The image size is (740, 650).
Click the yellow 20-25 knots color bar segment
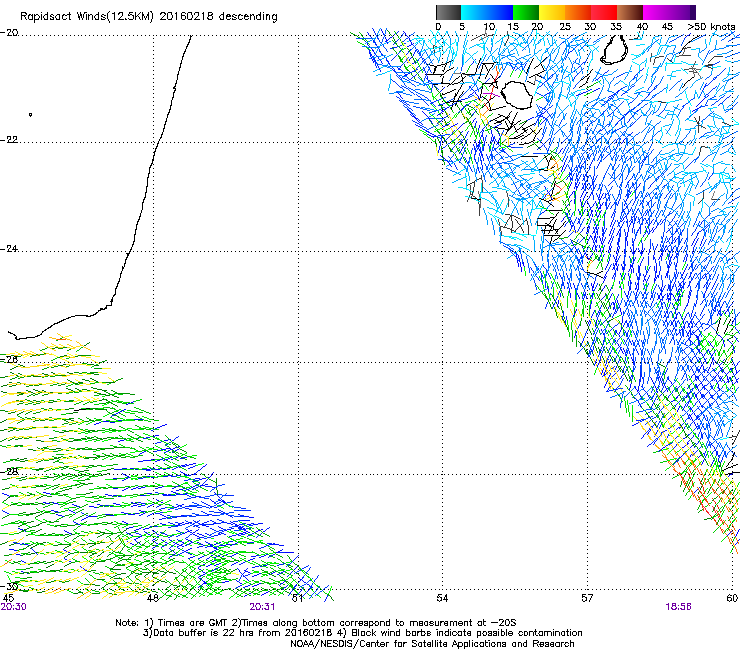552,12
